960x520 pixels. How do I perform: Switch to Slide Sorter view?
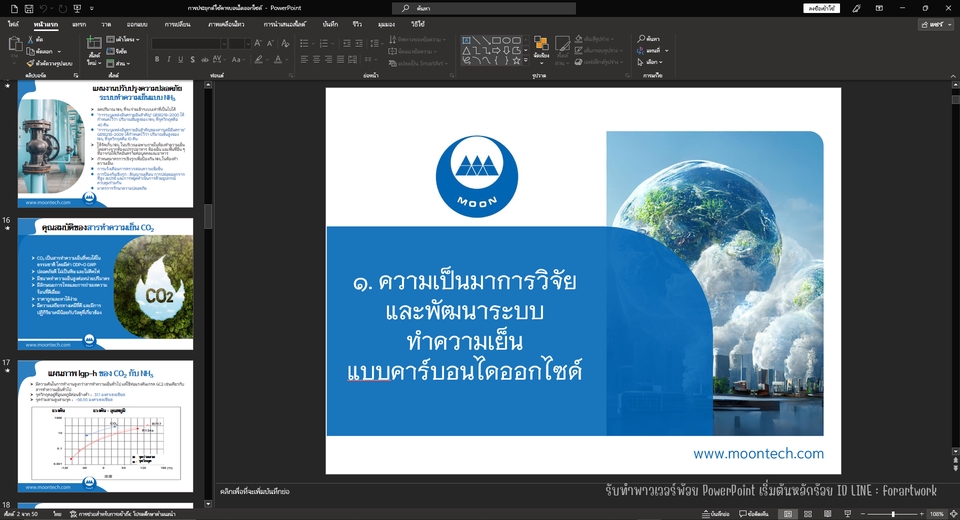[808, 514]
